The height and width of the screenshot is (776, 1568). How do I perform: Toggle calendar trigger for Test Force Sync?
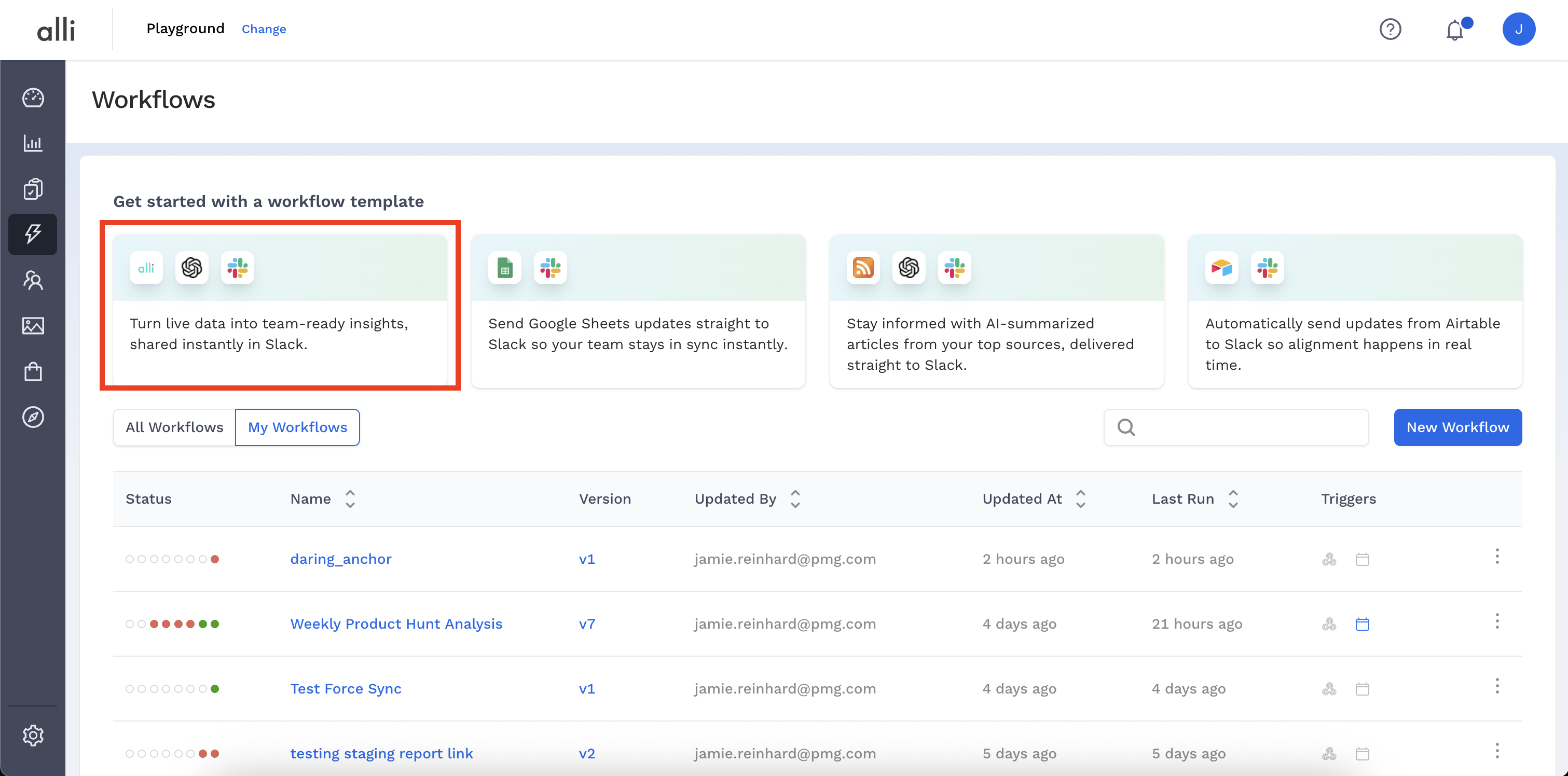(1362, 689)
